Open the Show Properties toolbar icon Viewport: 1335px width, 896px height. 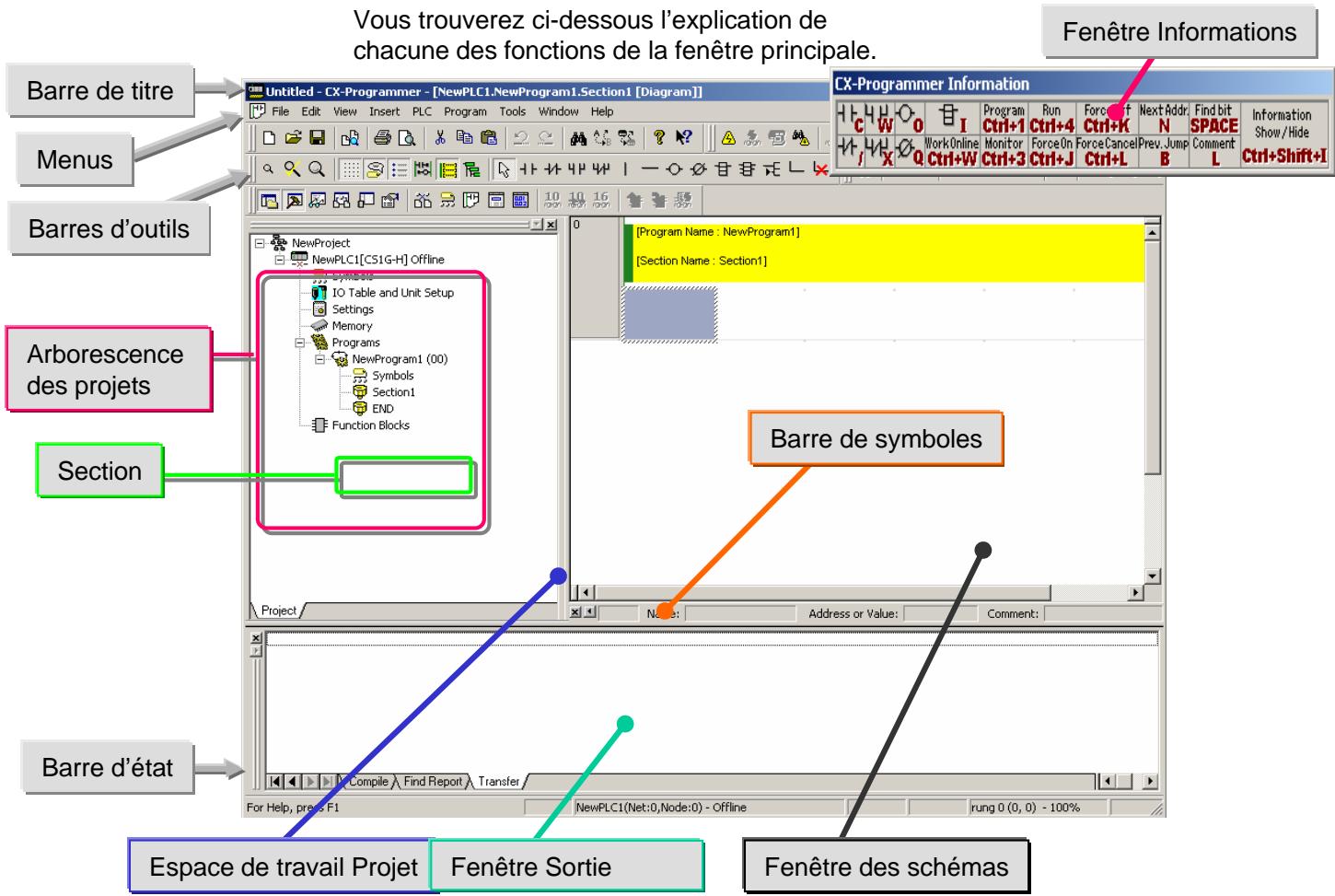click(390, 200)
